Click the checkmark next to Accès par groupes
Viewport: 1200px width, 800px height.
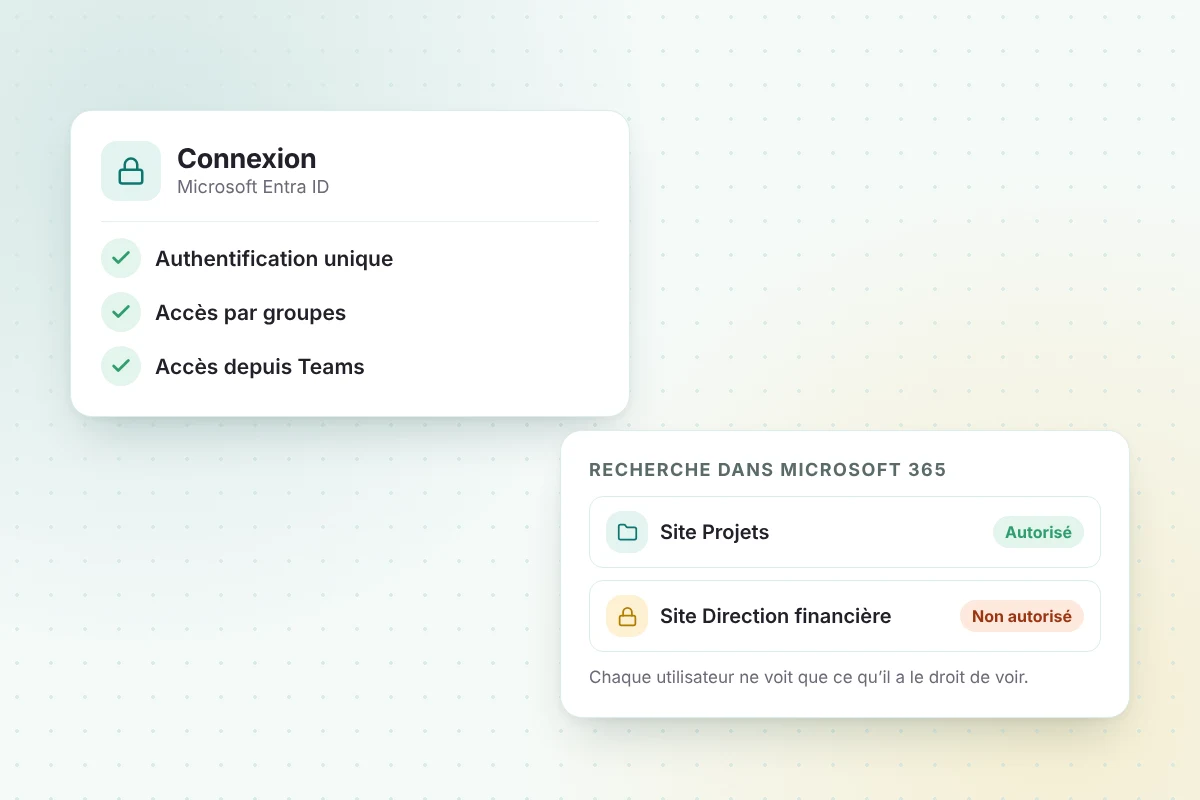coord(121,312)
